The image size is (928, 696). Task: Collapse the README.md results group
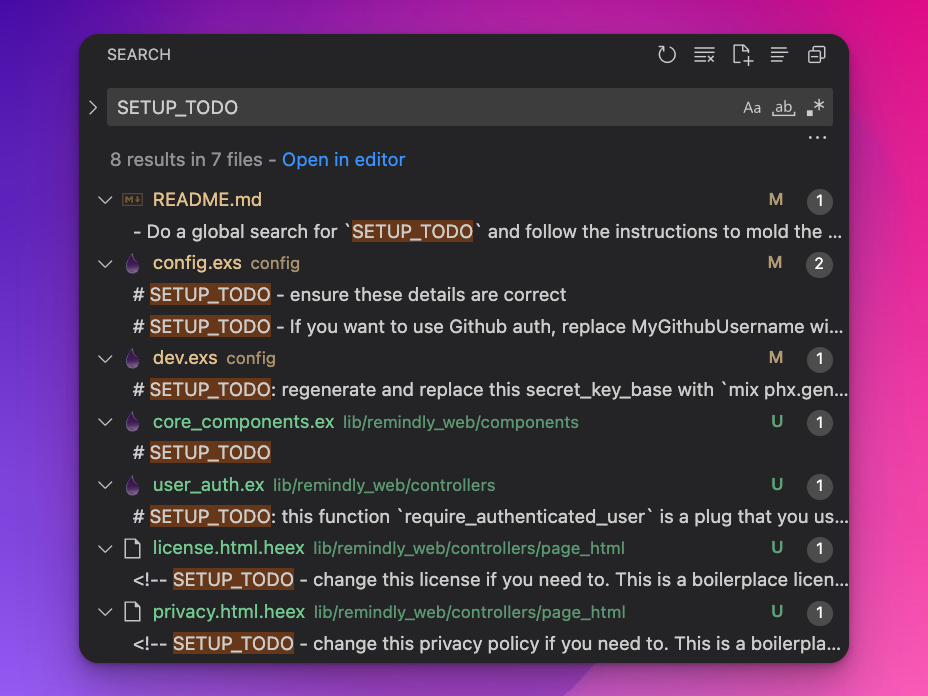[x=105, y=200]
